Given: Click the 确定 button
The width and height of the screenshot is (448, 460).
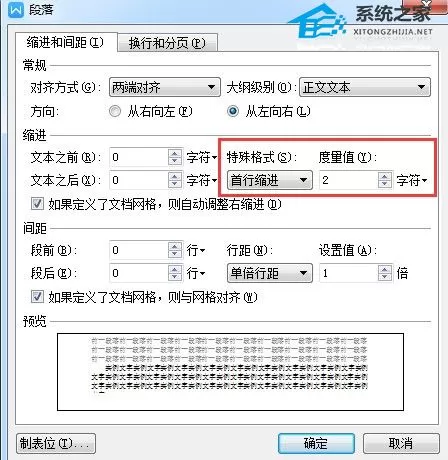Looking at the screenshot, I should (316, 443).
